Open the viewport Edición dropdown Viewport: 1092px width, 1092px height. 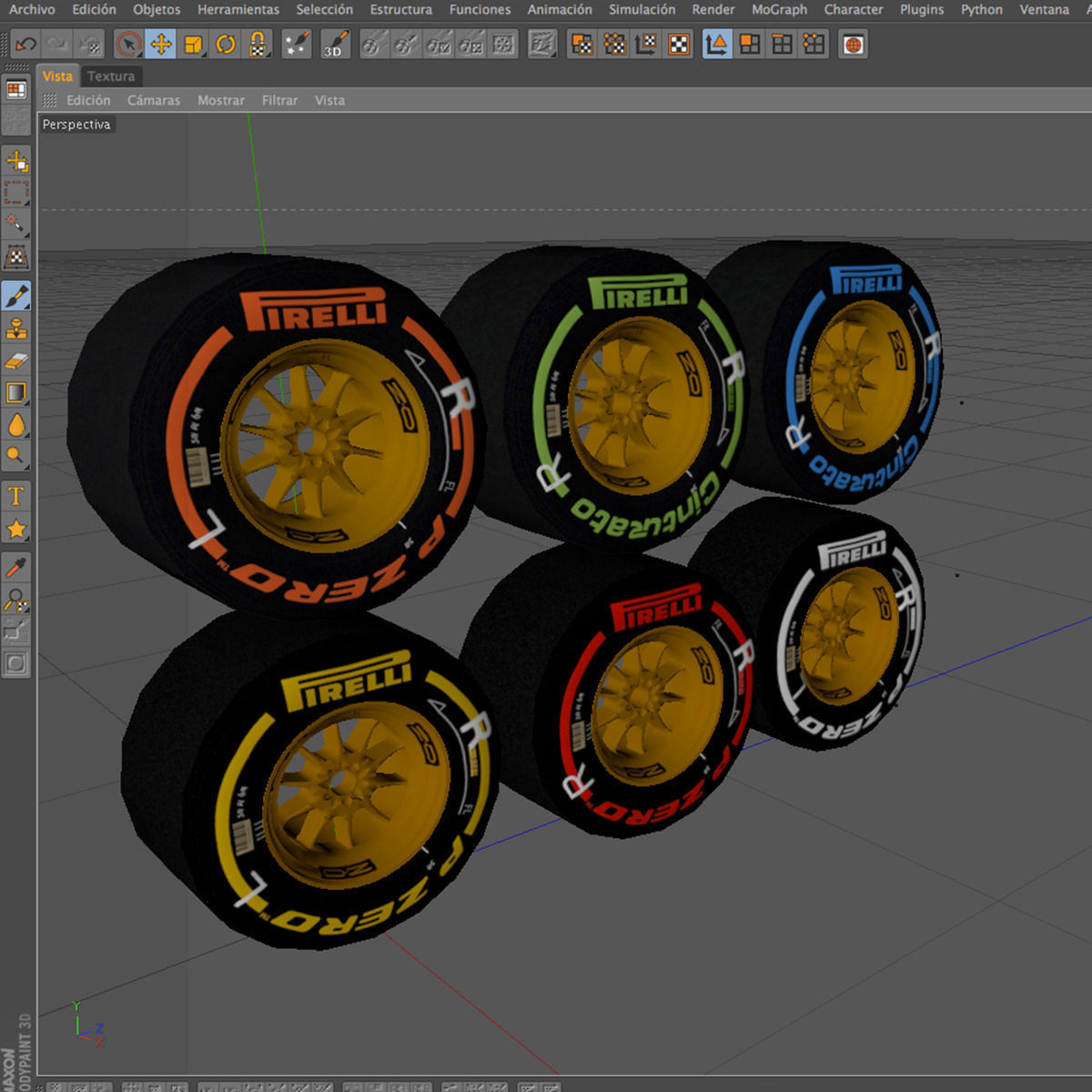(x=88, y=100)
